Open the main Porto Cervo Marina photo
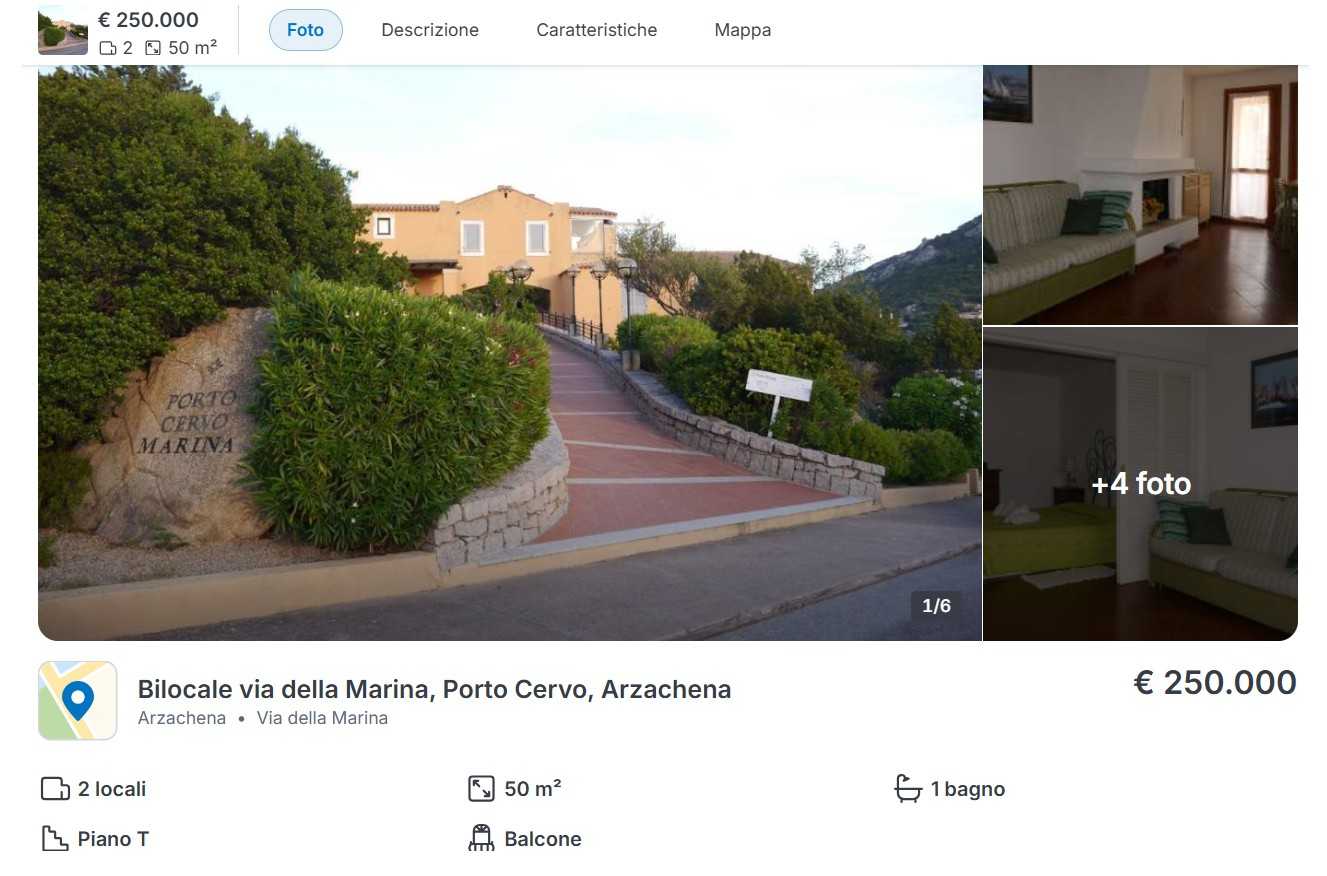This screenshot has height=876, width=1327. 510,352
